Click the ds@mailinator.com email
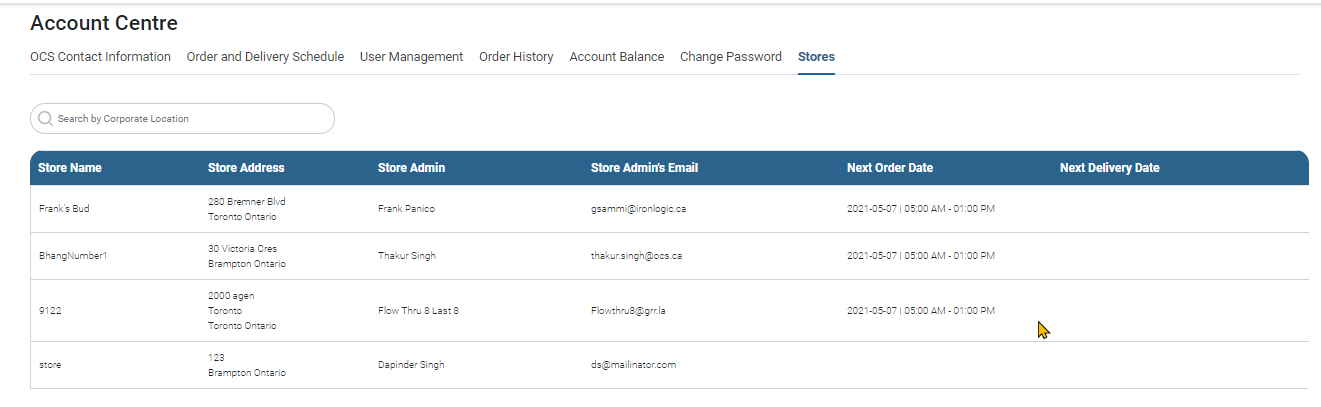The image size is (1321, 407). pyautogui.click(x=633, y=365)
